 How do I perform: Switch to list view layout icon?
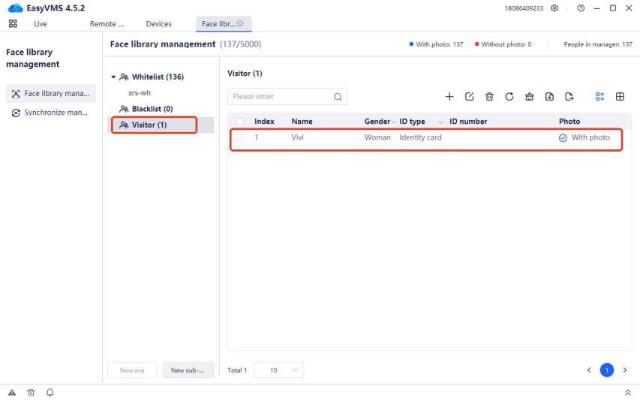point(599,97)
